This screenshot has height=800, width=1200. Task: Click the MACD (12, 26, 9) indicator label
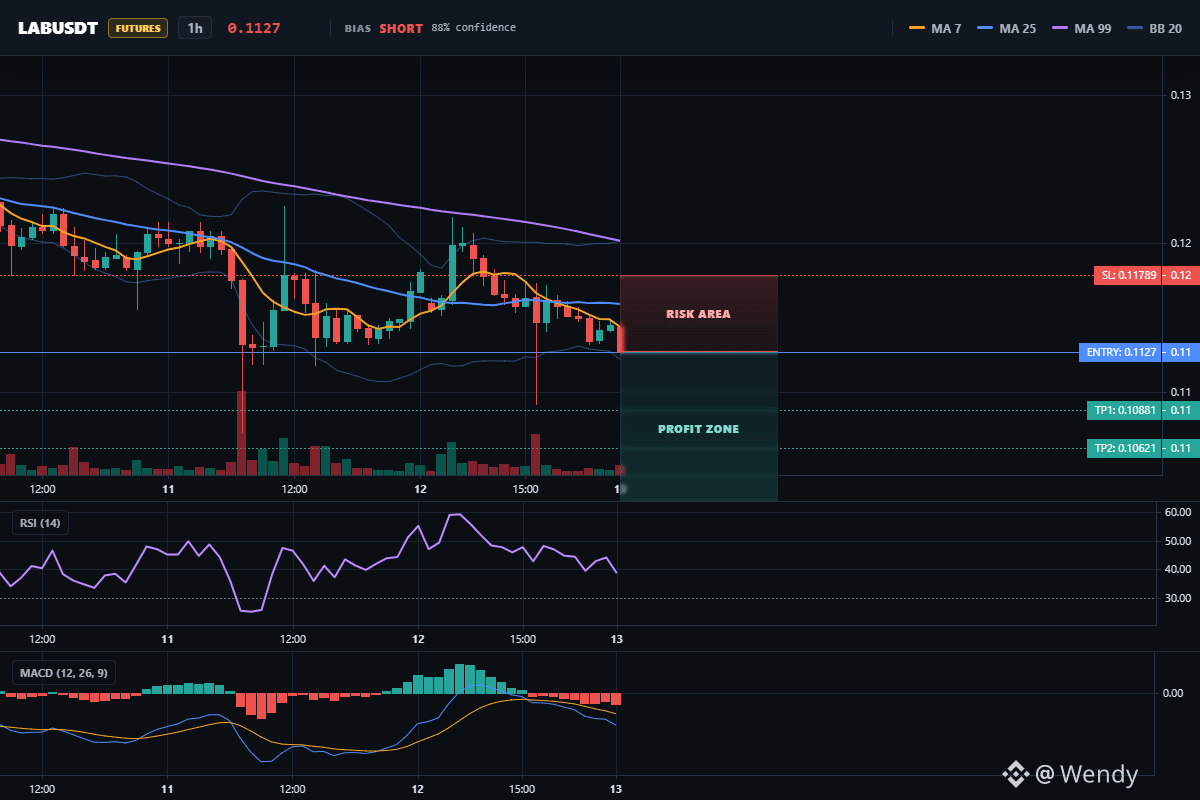[x=64, y=673]
